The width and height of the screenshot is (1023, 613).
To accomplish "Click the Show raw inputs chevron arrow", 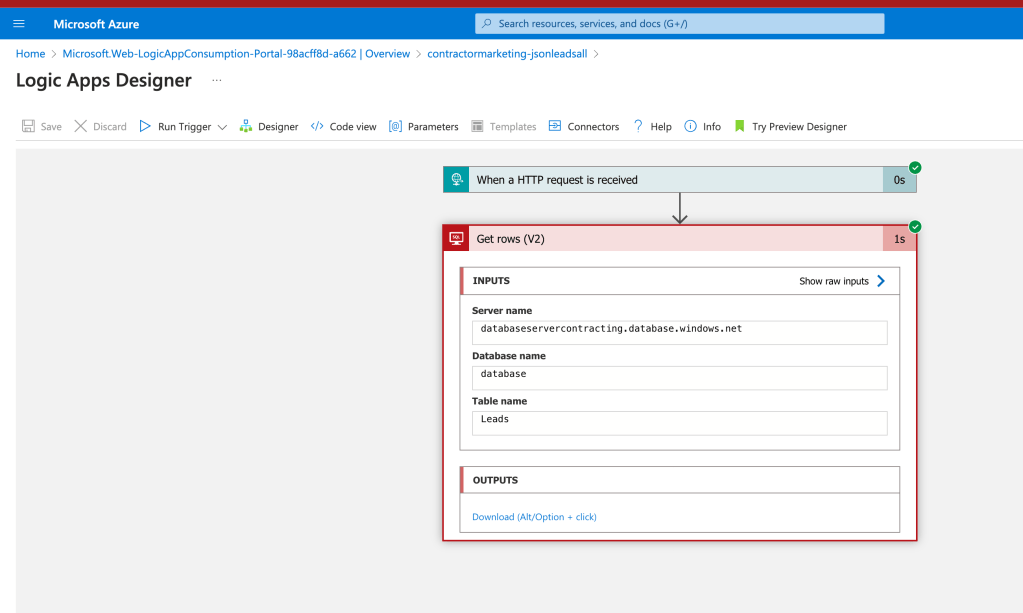I will [881, 281].
